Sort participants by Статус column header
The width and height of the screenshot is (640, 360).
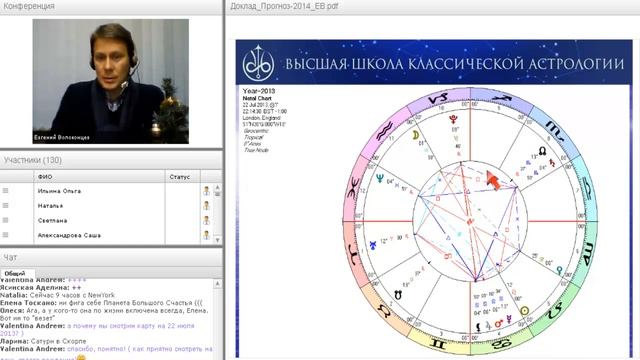pos(182,177)
